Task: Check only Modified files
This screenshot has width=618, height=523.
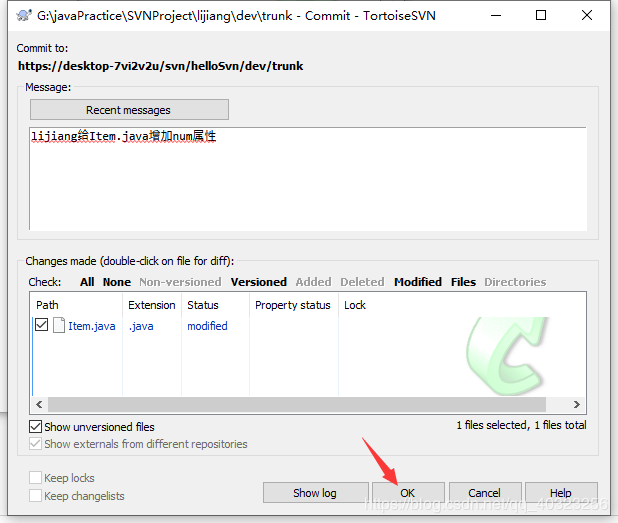Action: [417, 282]
